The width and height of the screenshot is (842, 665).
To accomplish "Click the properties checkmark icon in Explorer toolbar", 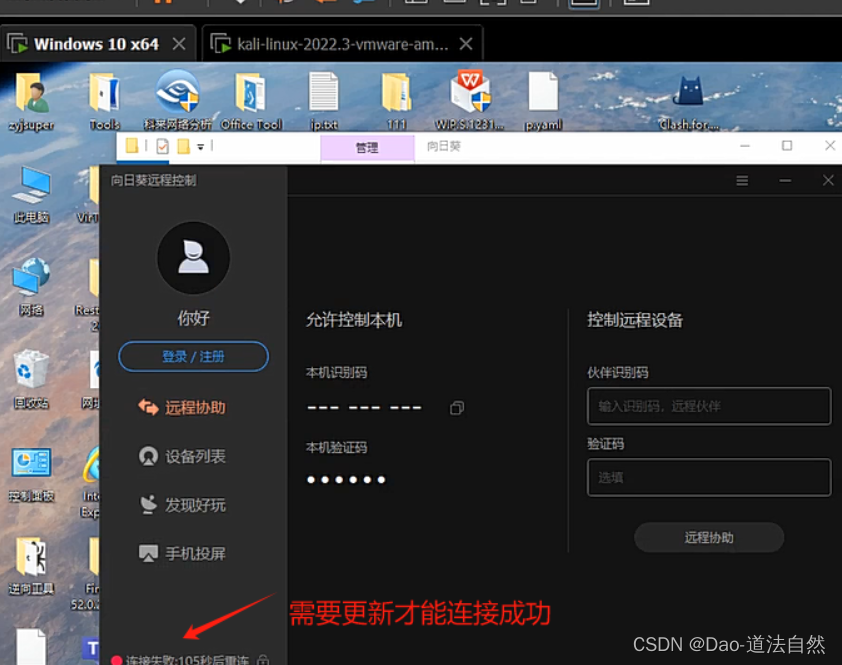I will pos(162,146).
